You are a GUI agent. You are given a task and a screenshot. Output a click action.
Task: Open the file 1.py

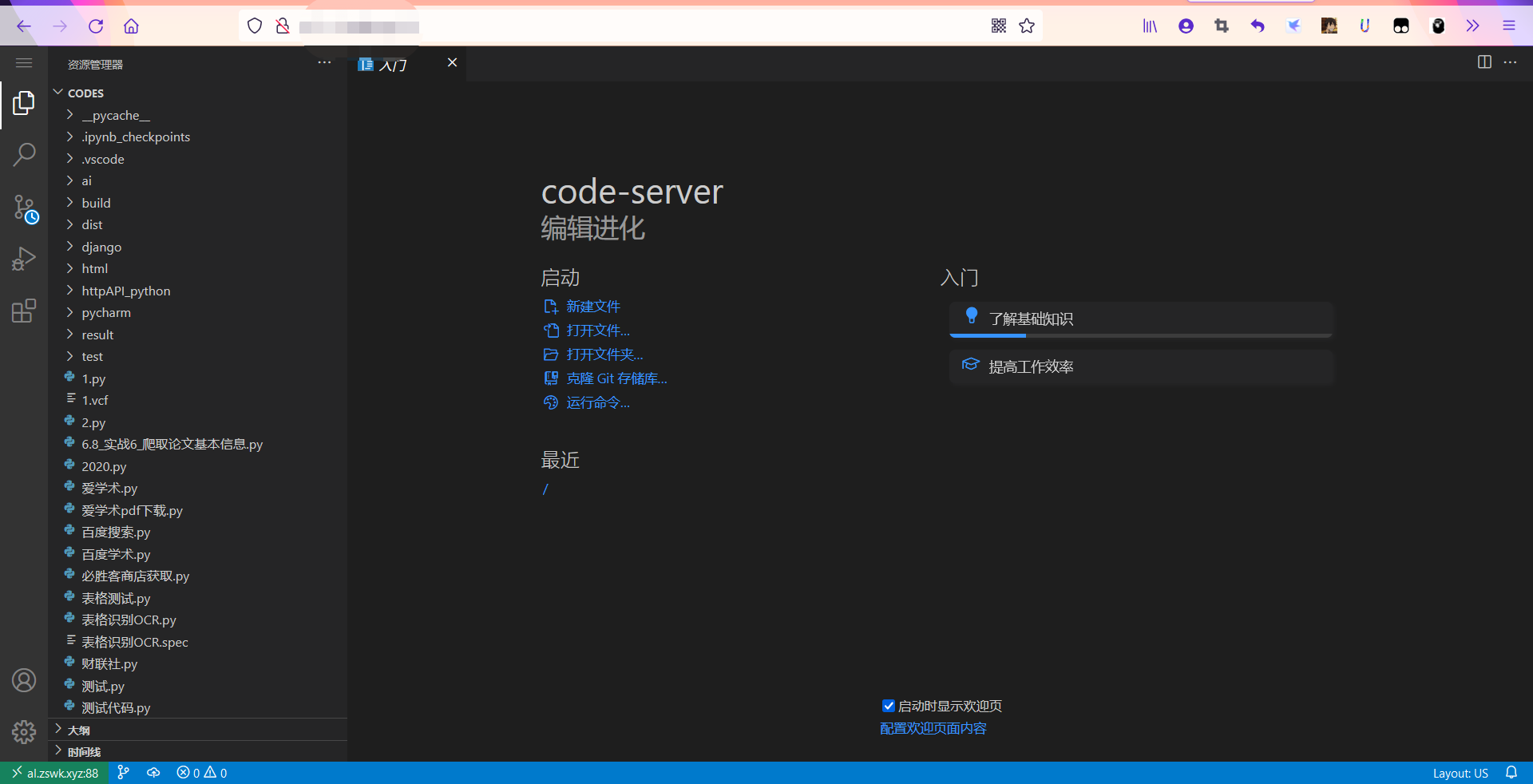(197, 378)
